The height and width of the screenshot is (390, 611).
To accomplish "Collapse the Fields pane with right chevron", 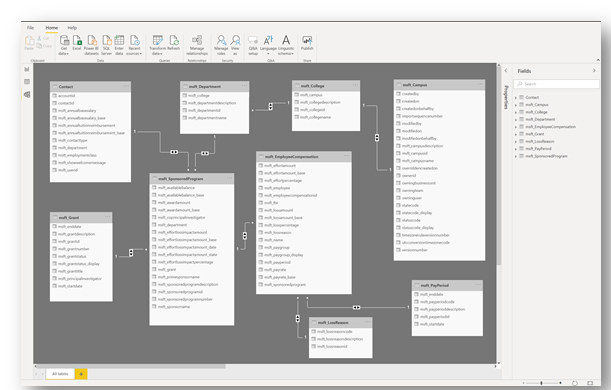I will [x=594, y=71].
